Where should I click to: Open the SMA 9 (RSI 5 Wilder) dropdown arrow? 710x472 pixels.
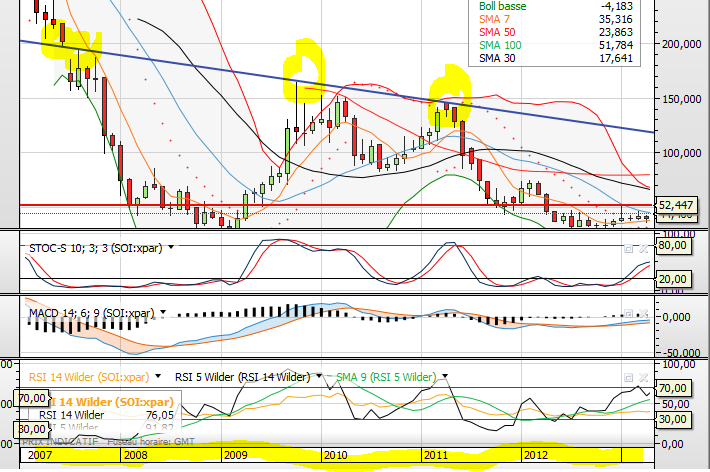[445, 376]
